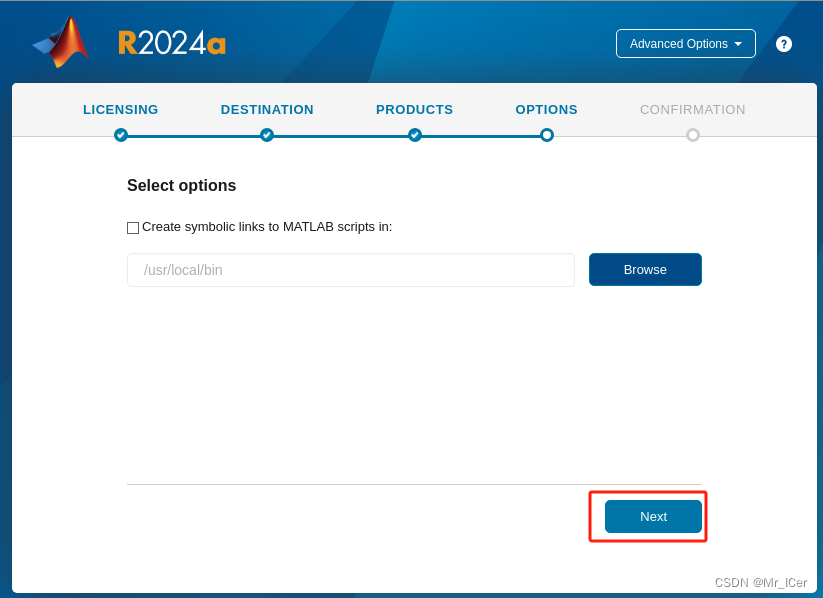Focus the /usr/local/bin path field

click(x=350, y=270)
